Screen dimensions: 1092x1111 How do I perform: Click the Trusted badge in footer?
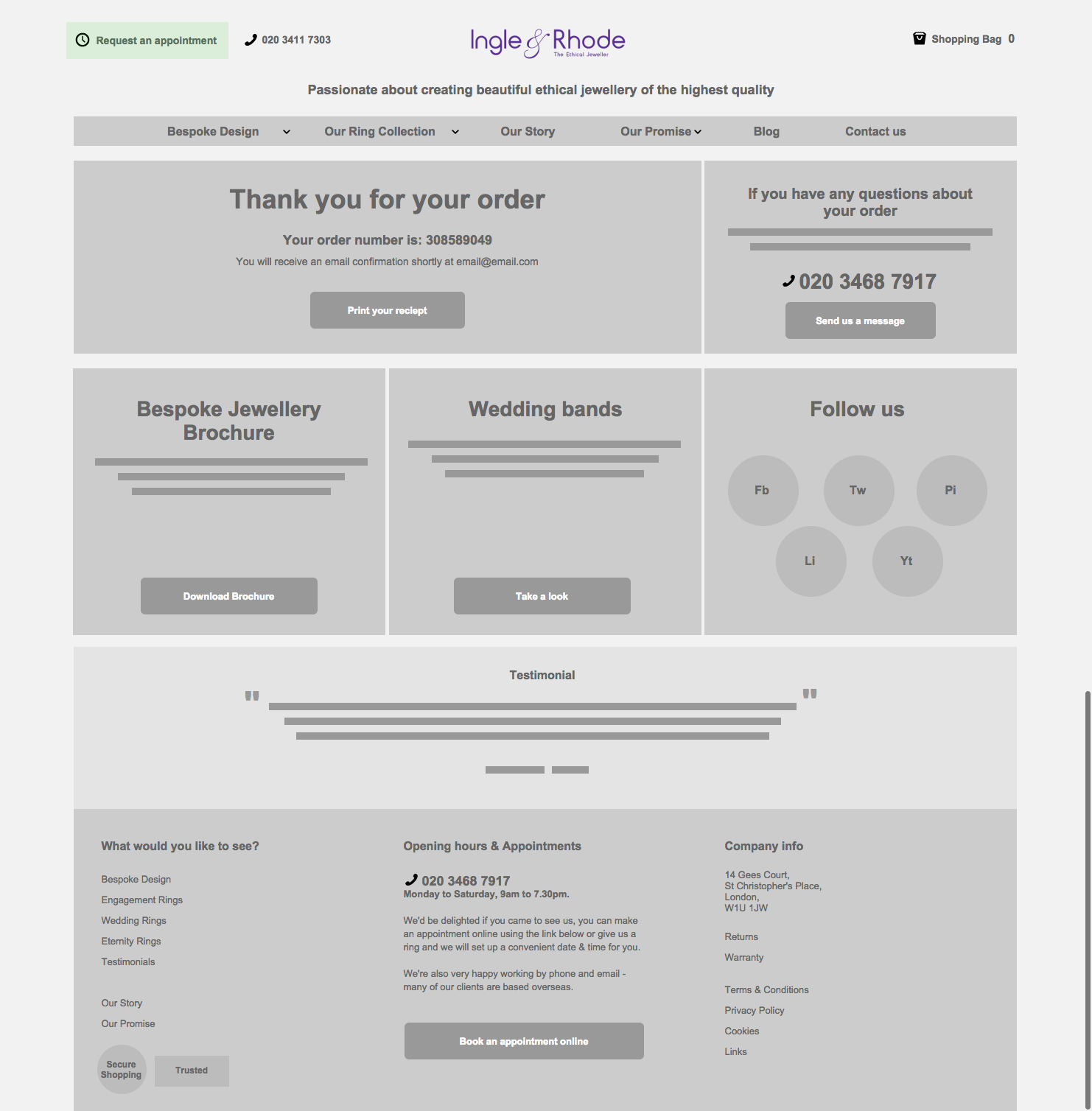tap(192, 1070)
